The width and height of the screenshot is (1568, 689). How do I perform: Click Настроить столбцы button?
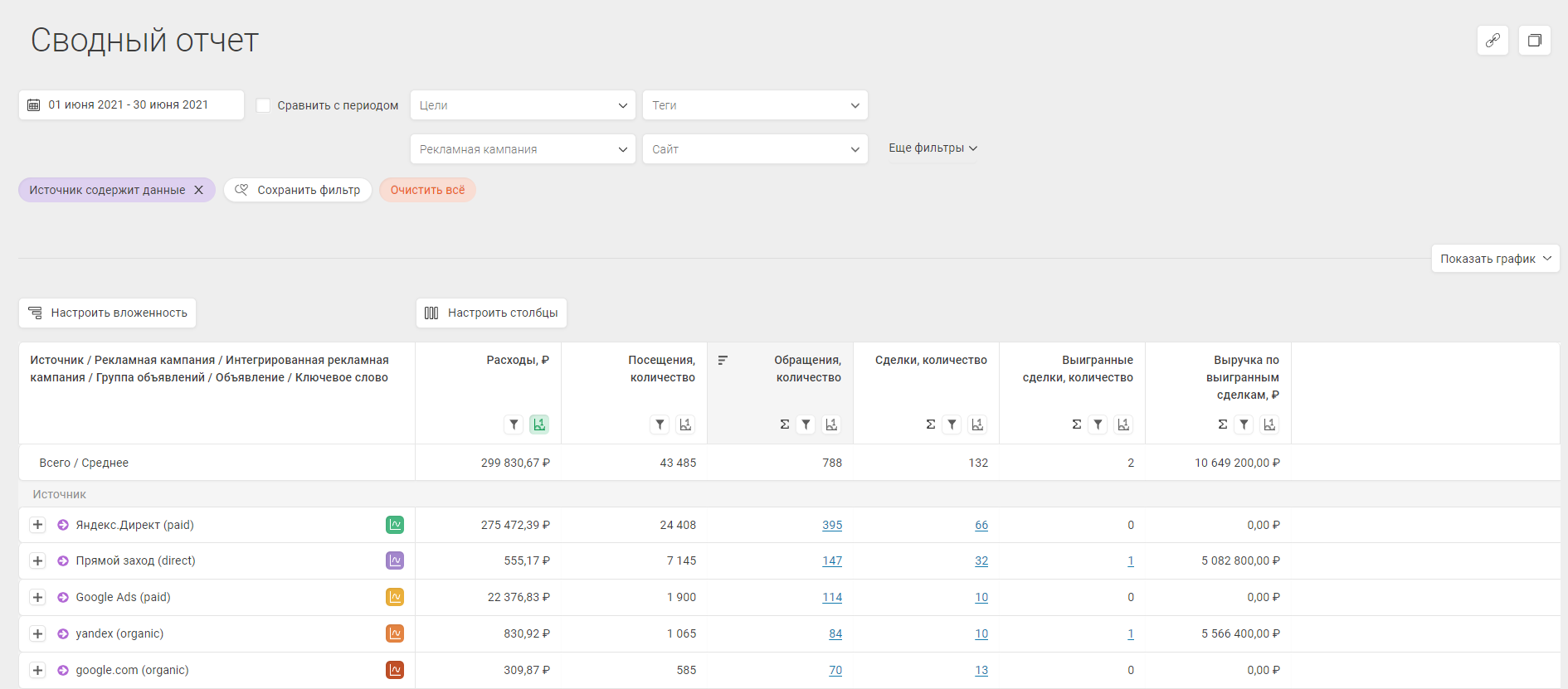(491, 313)
